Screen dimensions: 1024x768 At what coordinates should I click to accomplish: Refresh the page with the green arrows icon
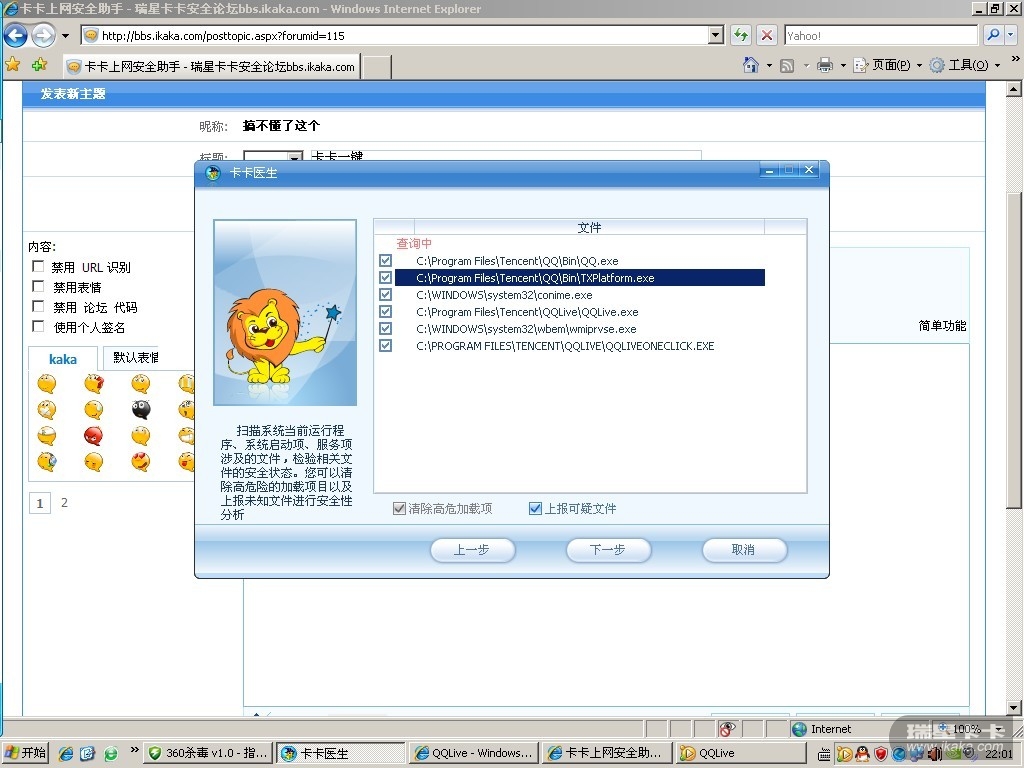pyautogui.click(x=741, y=35)
